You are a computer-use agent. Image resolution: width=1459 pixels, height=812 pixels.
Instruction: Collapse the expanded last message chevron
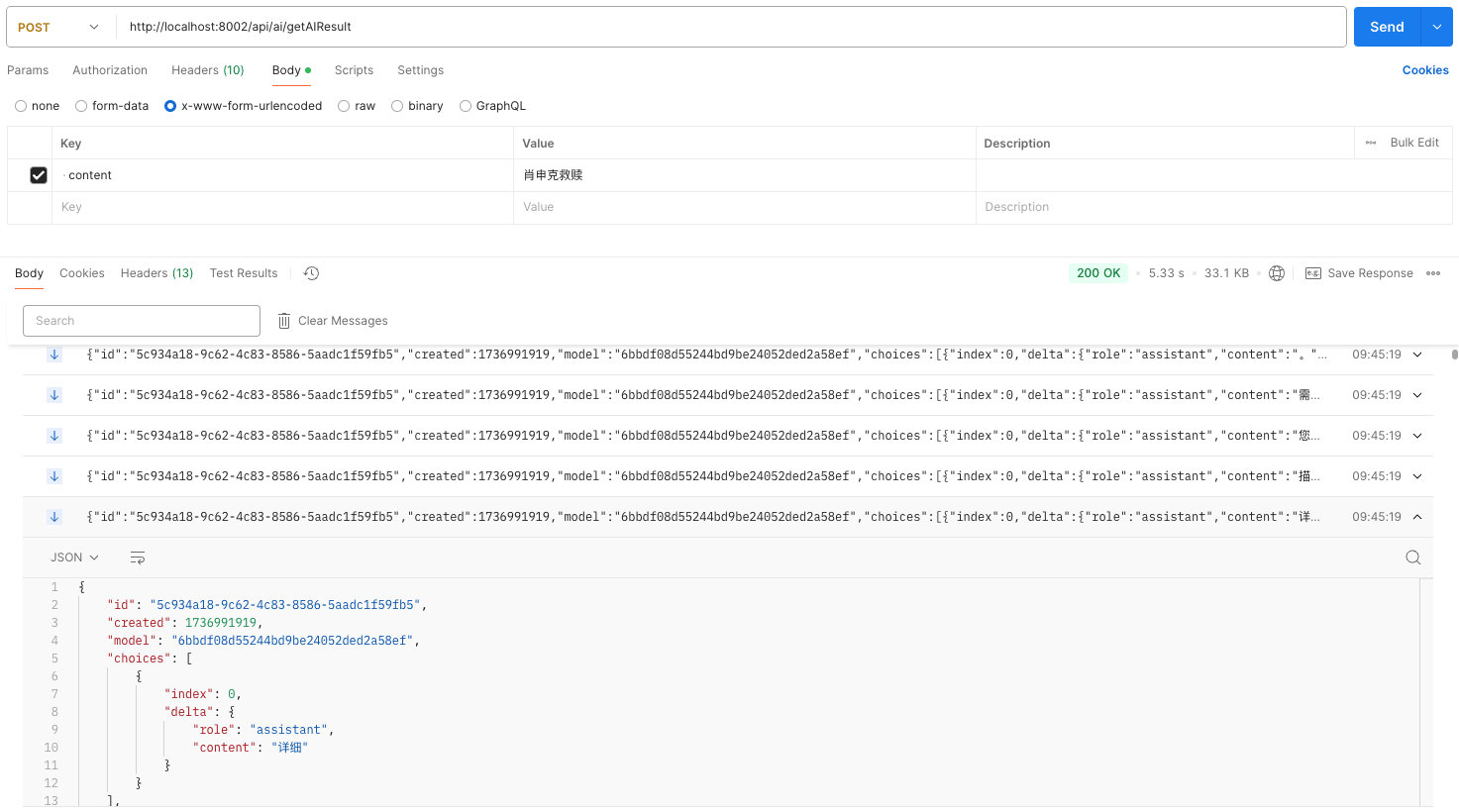point(1417,517)
